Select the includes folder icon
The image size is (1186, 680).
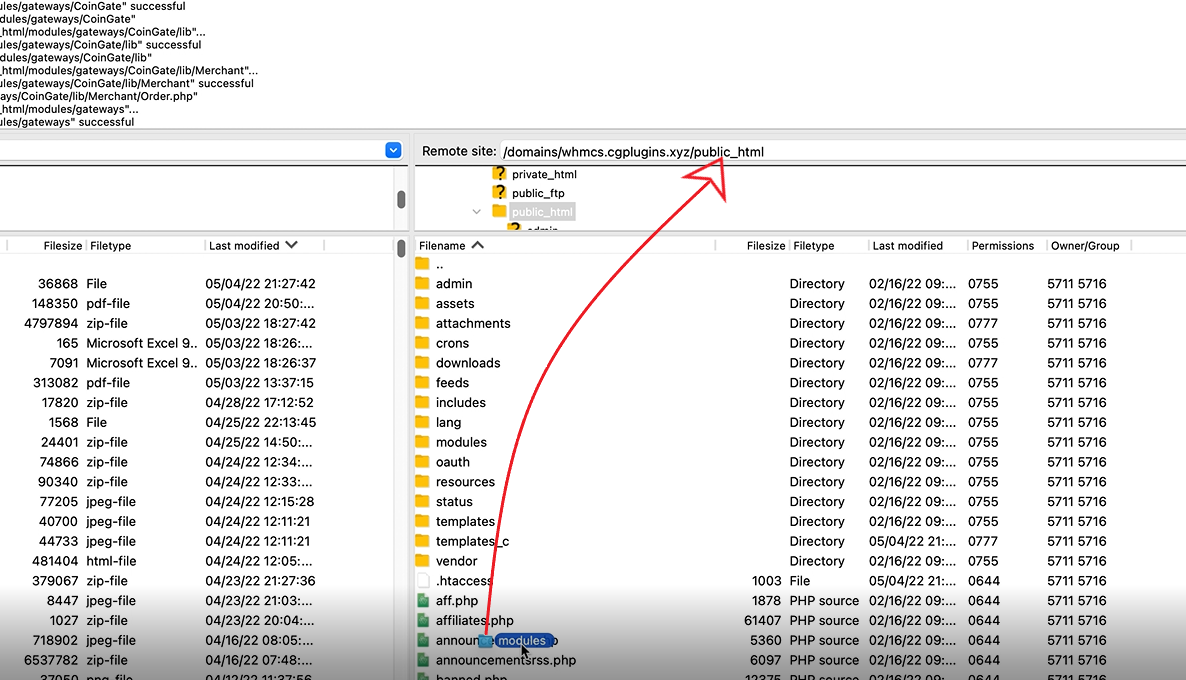pyautogui.click(x=422, y=402)
